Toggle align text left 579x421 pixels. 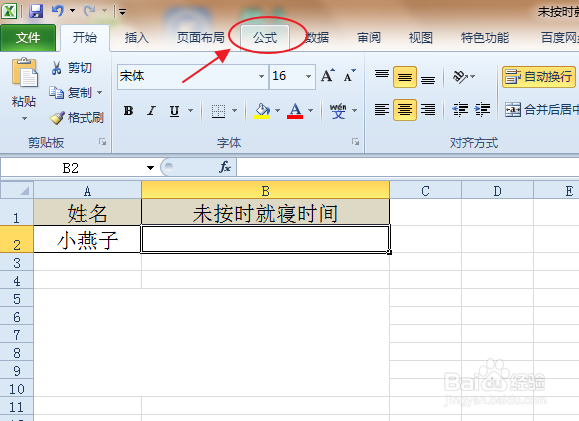(382, 110)
